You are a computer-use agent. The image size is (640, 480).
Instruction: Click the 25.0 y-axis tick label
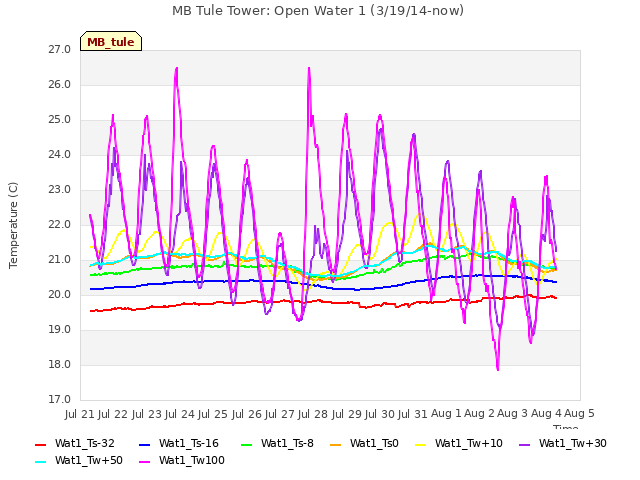pos(60,120)
